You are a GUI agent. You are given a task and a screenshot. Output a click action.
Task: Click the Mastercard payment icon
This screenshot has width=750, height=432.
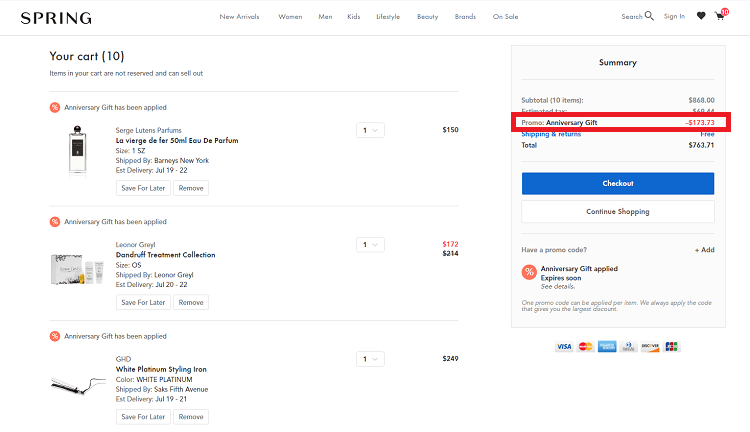point(585,346)
